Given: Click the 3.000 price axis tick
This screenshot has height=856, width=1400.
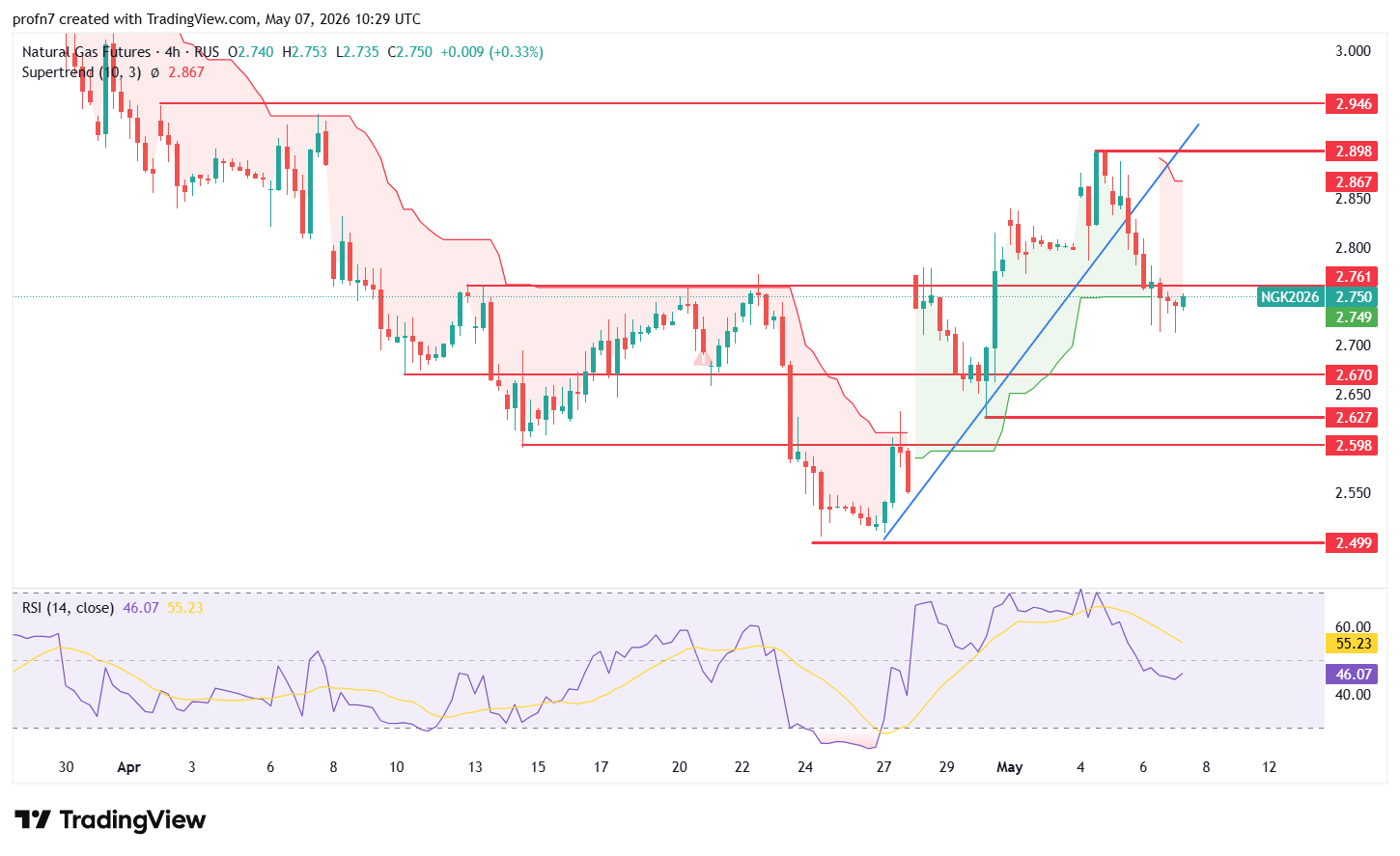Looking at the screenshot, I should (1353, 51).
